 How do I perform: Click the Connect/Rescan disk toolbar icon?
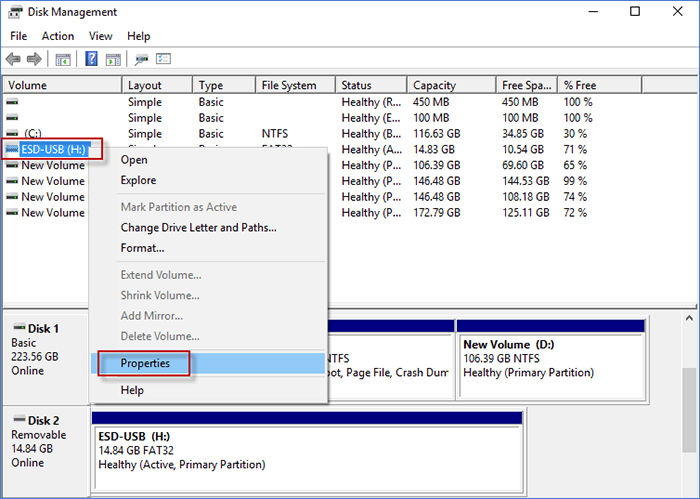[x=142, y=59]
